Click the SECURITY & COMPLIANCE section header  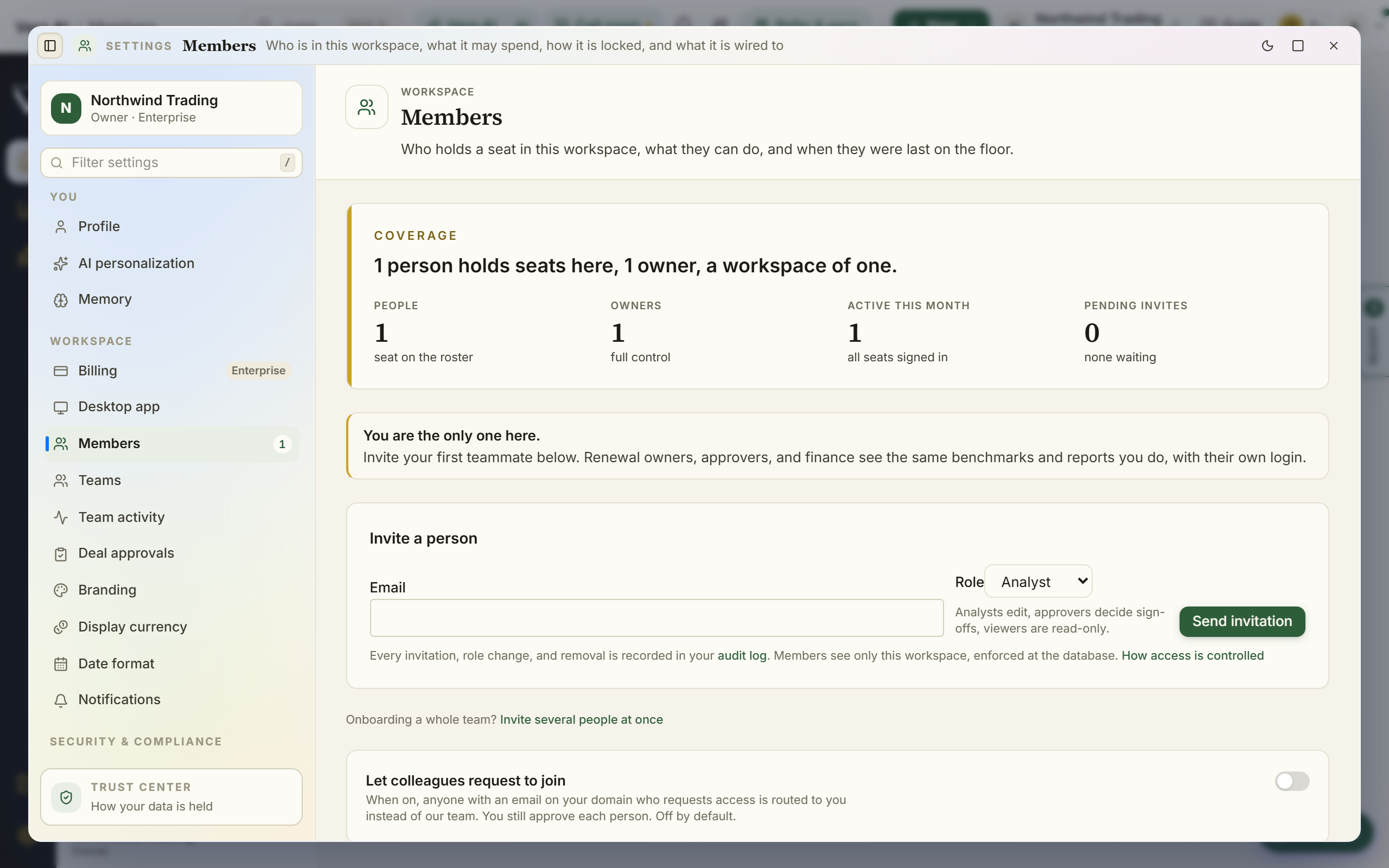pos(136,742)
